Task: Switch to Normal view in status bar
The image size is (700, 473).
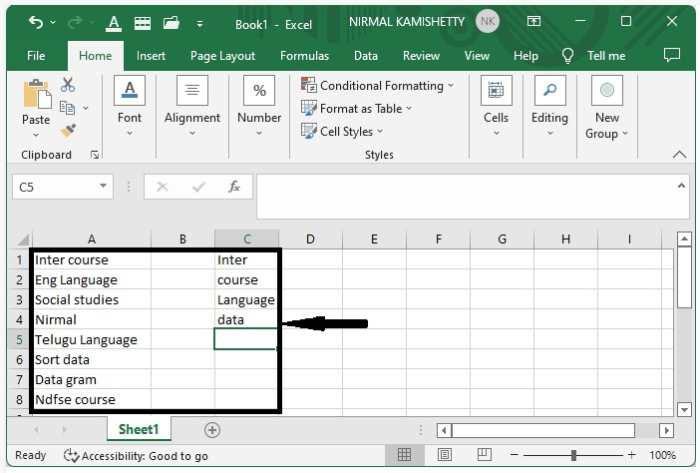Action: point(404,455)
